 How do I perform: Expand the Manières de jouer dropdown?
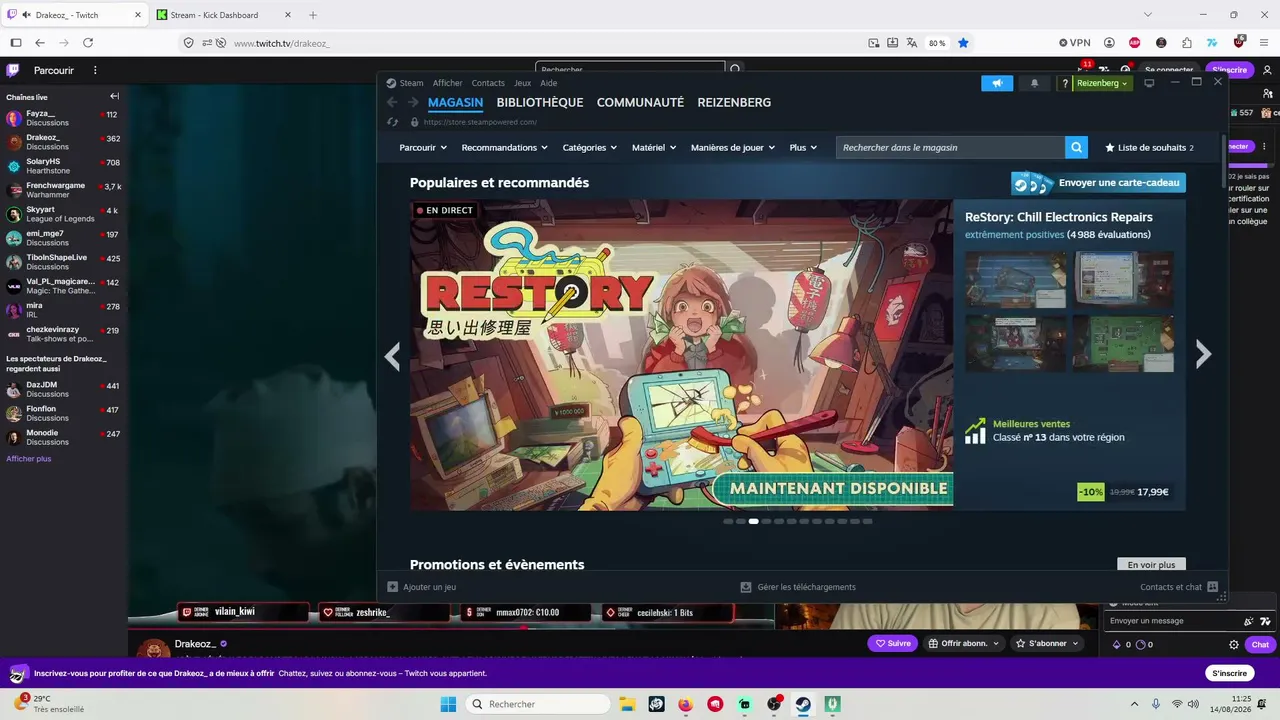(x=733, y=147)
